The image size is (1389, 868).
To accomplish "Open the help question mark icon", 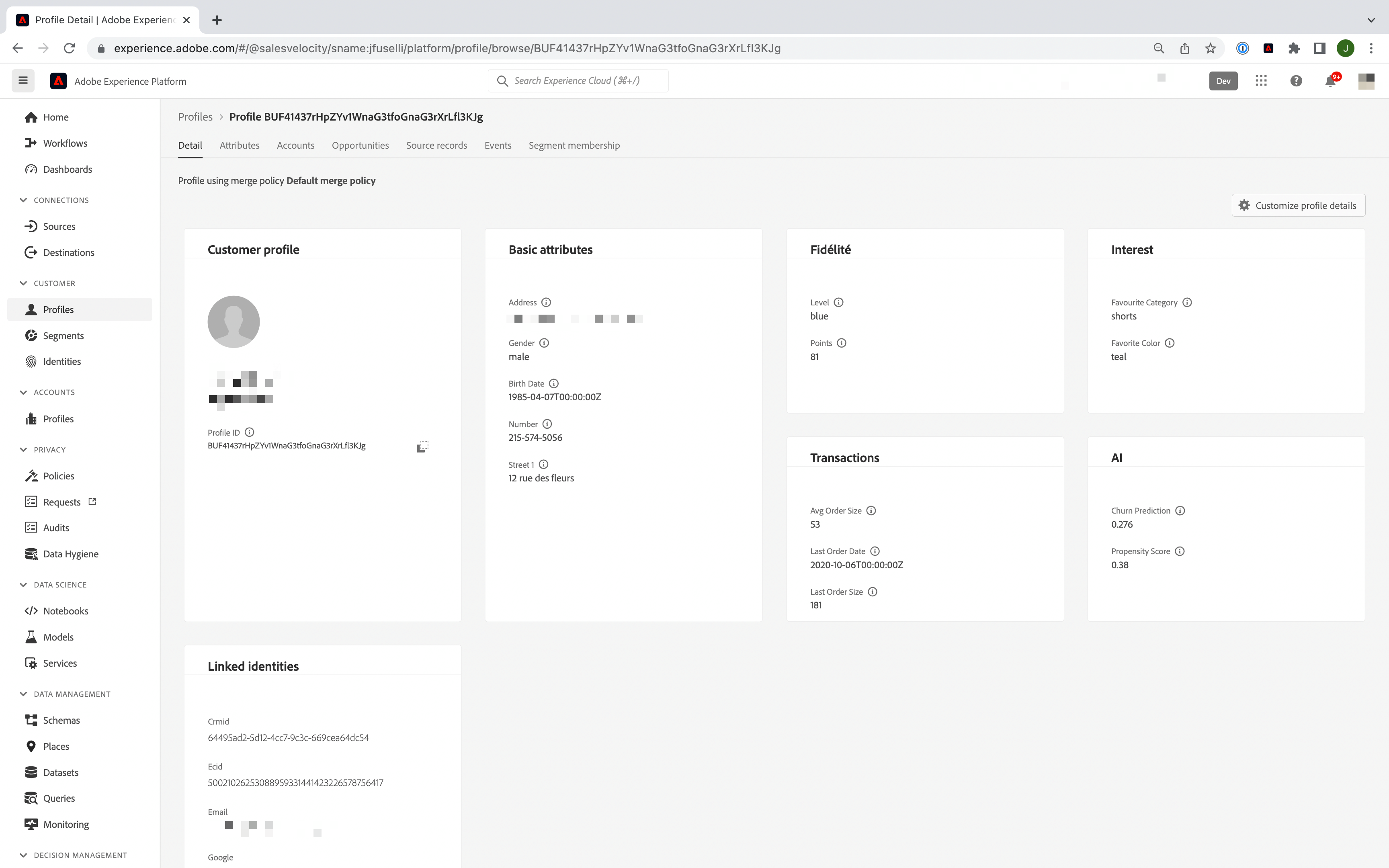I will (x=1296, y=81).
